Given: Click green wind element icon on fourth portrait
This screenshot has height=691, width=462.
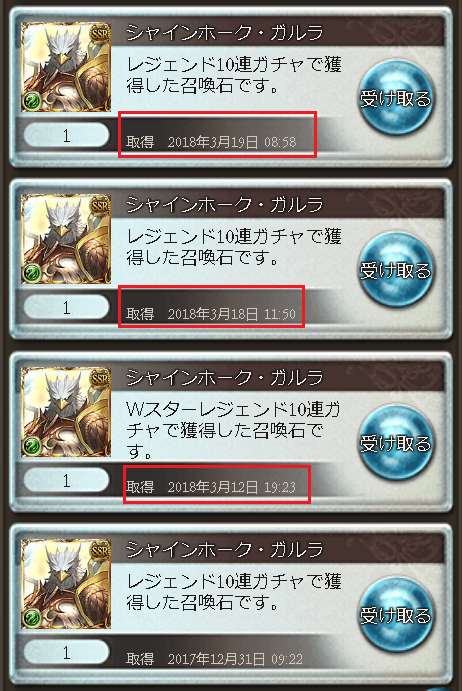Looking at the screenshot, I should coord(32,618).
